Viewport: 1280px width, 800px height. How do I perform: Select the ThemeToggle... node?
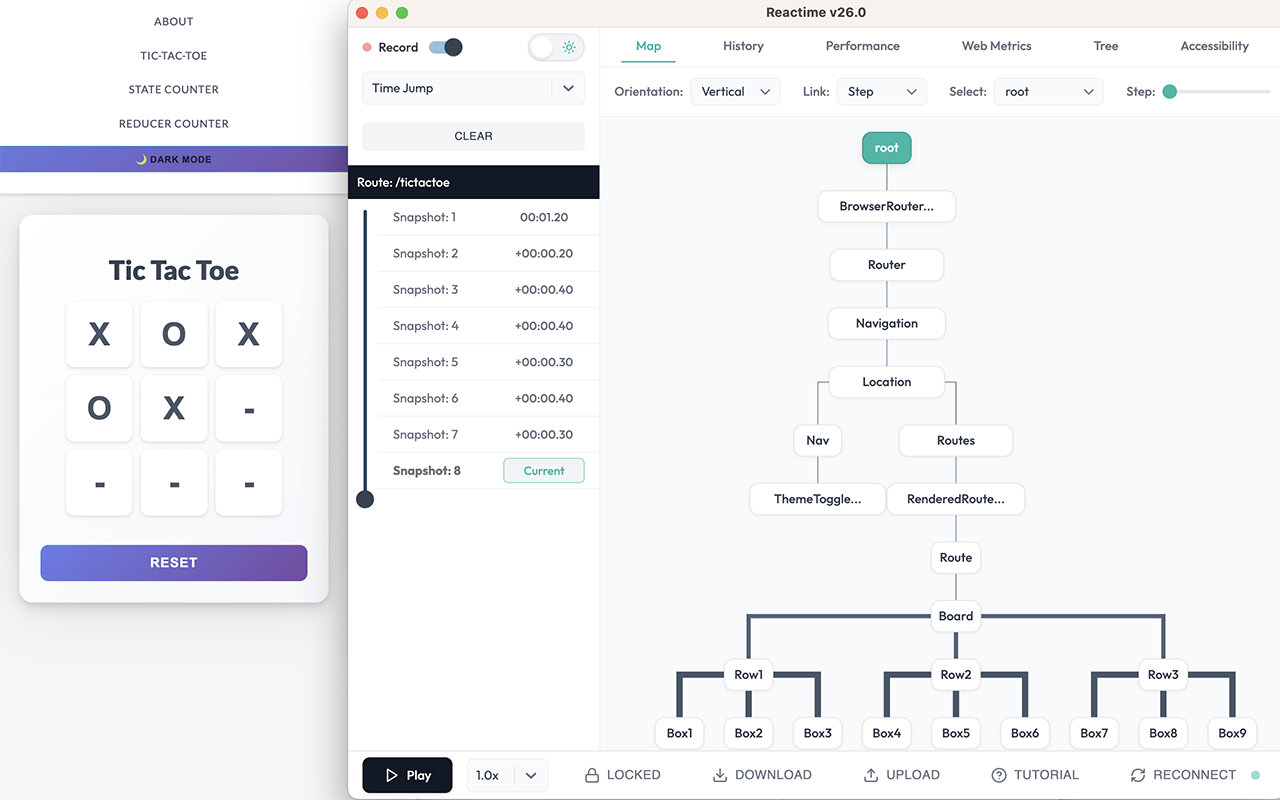coord(818,499)
